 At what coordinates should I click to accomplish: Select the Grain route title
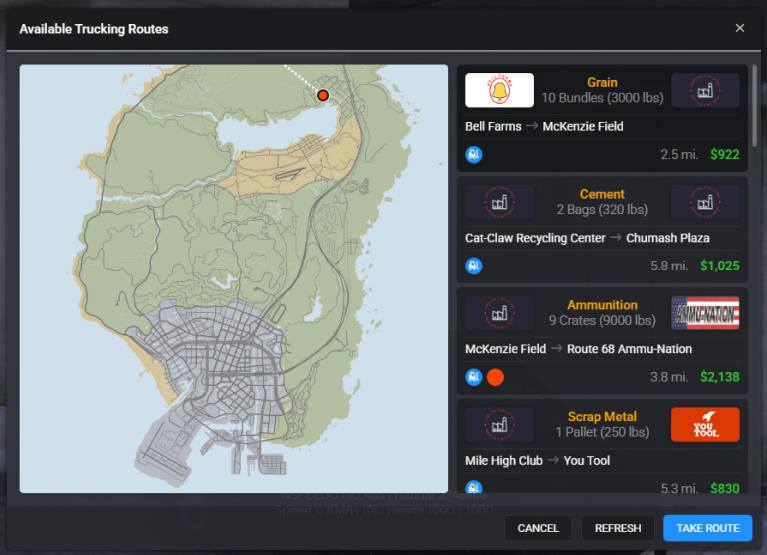tap(602, 83)
